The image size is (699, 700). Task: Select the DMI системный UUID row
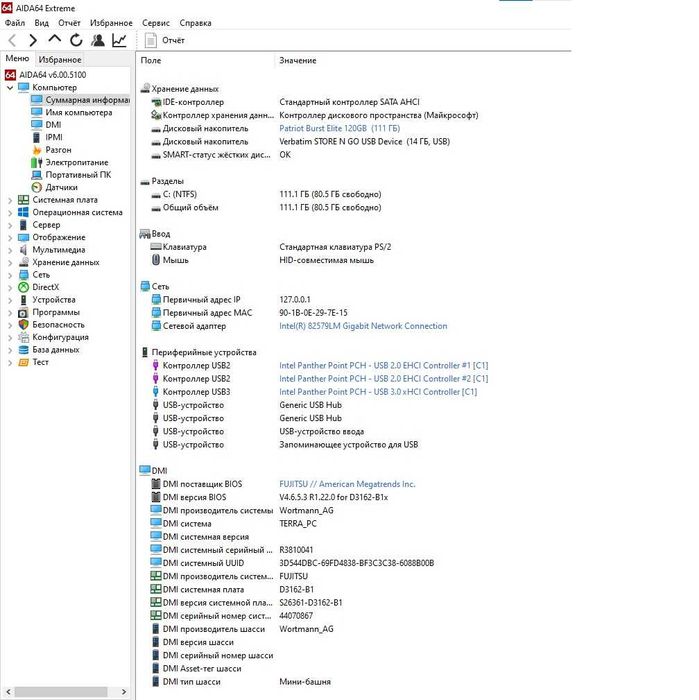click(x=292, y=563)
